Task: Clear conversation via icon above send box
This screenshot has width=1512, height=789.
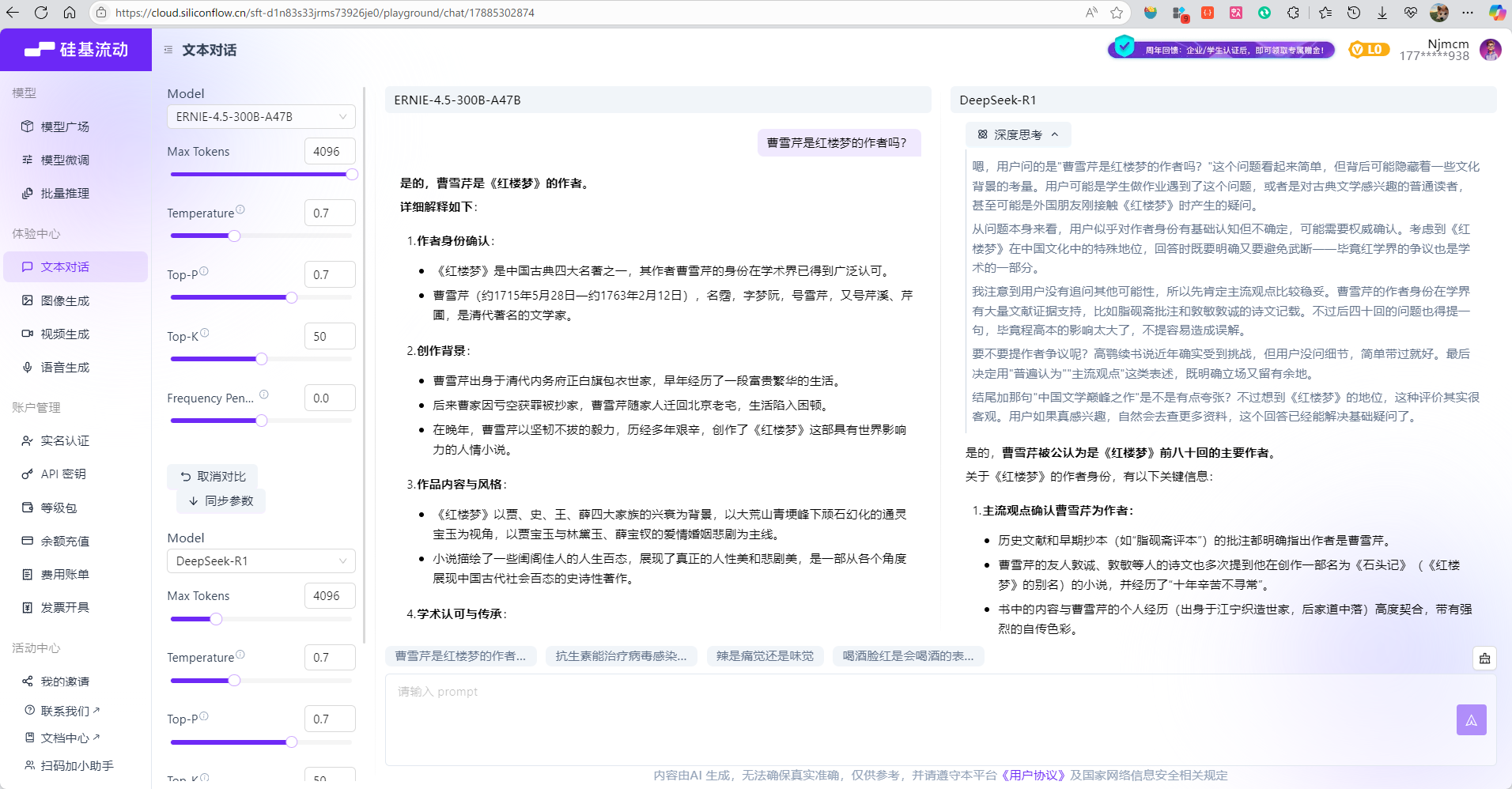Action: (x=1484, y=658)
